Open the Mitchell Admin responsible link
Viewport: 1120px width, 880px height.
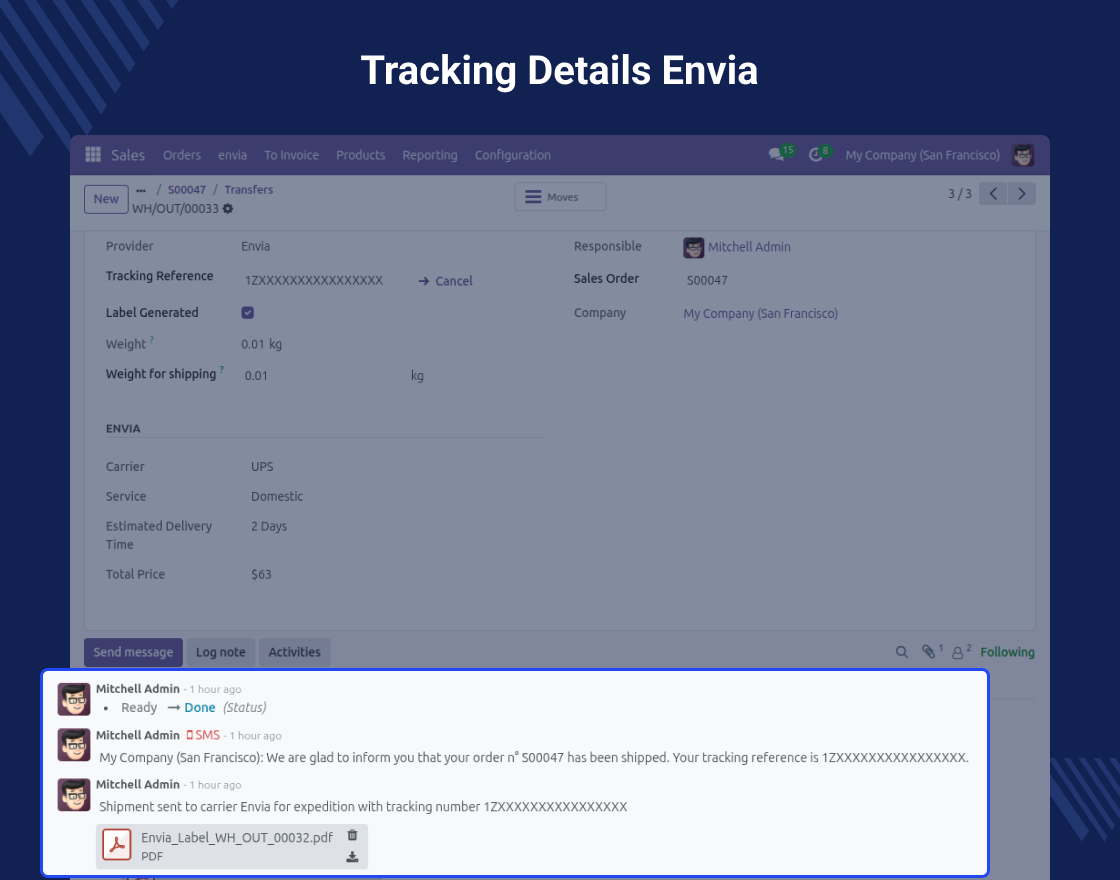coord(749,247)
